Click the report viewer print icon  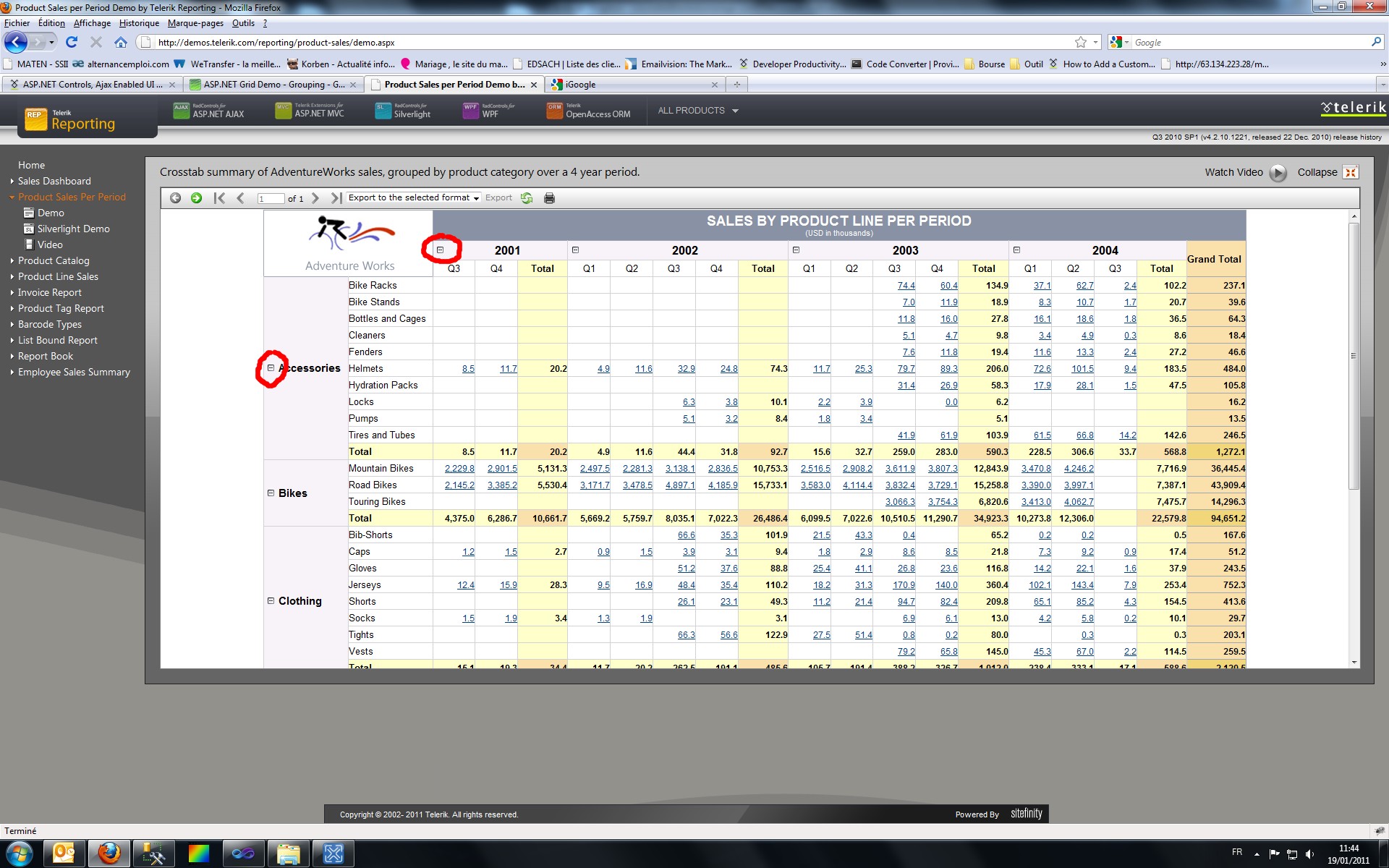(549, 198)
